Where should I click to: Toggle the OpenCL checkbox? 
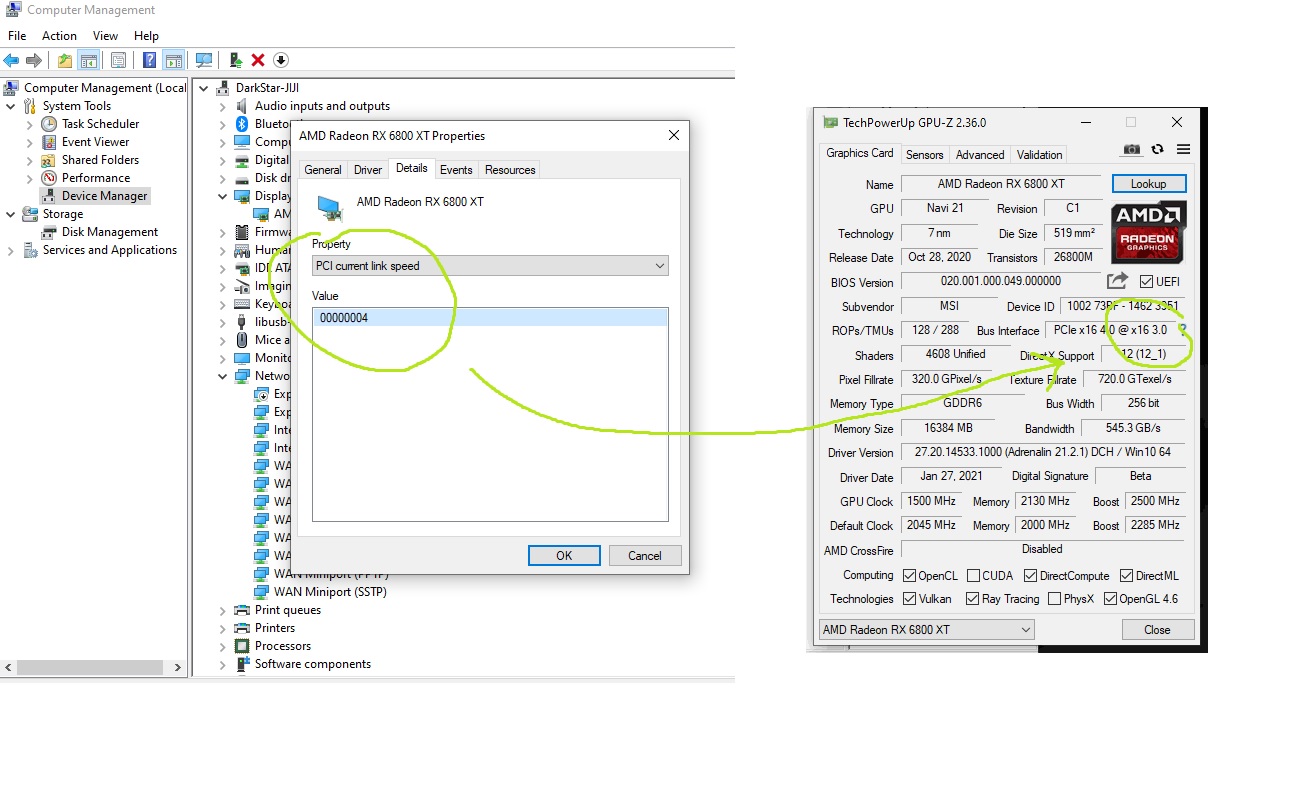(x=909, y=576)
